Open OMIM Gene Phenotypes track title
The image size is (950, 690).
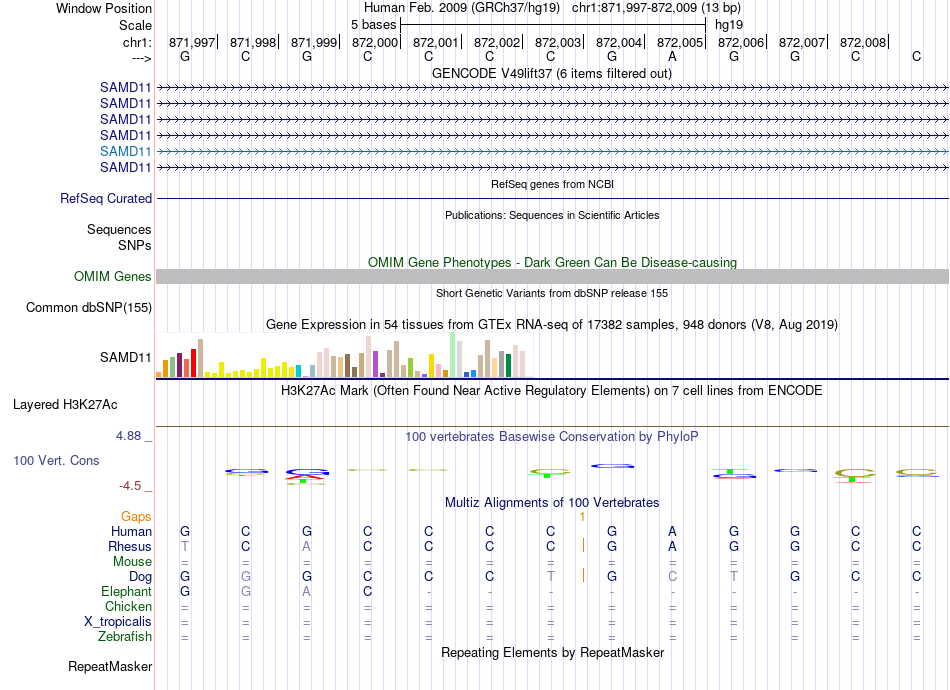point(552,262)
